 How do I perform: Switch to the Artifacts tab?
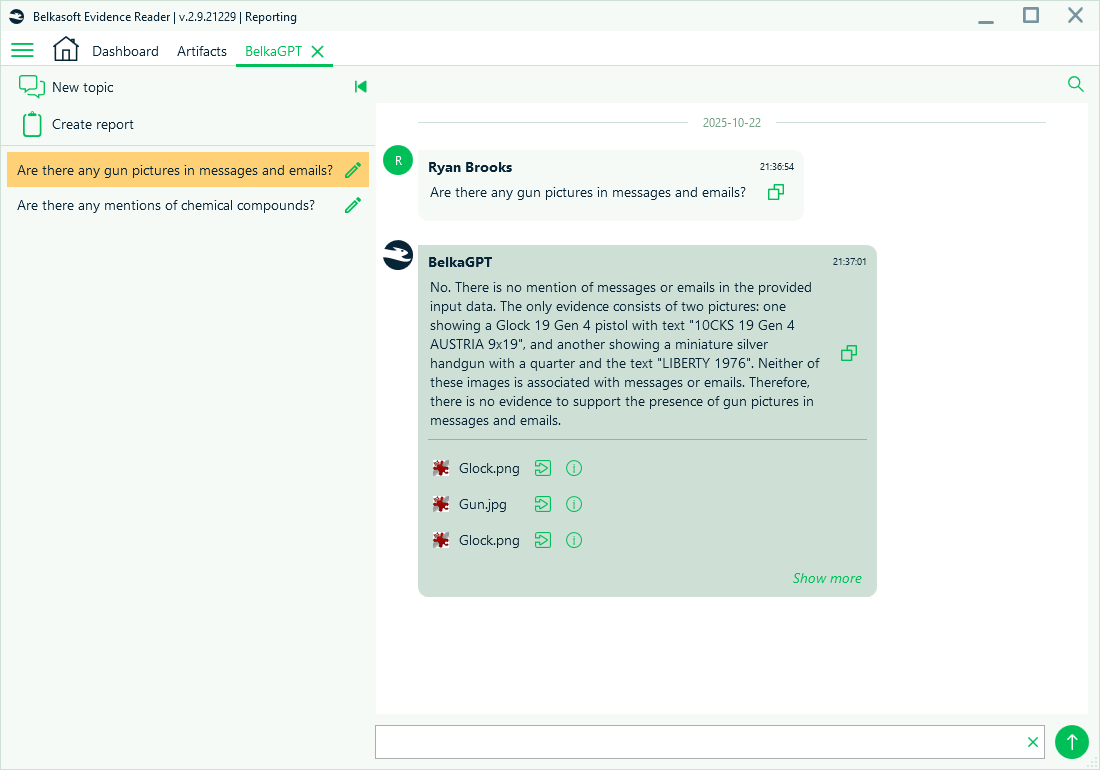pos(202,51)
